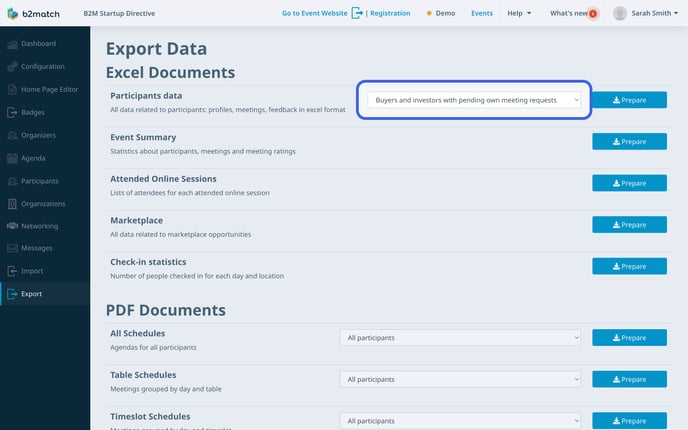Image resolution: width=688 pixels, height=430 pixels.
Task: Click the Messages envelope icon
Action: [12, 248]
